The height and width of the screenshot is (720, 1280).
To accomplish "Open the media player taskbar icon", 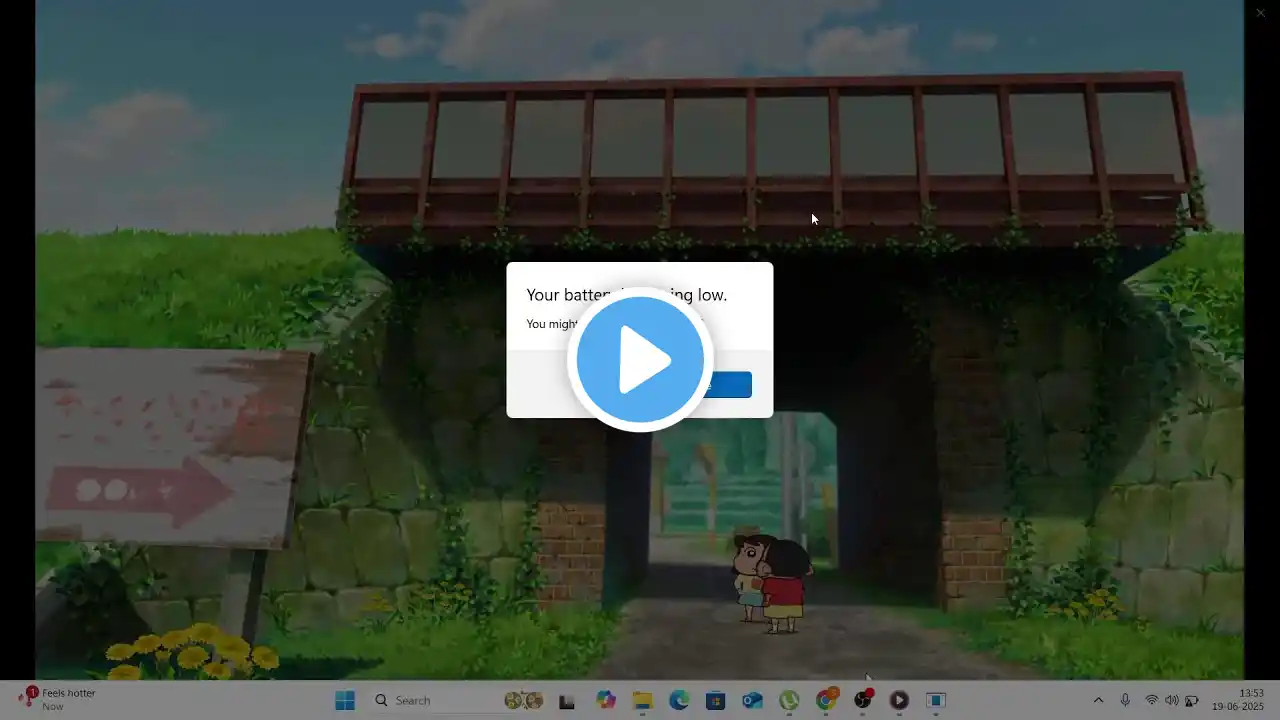I will pyautogui.click(x=899, y=700).
